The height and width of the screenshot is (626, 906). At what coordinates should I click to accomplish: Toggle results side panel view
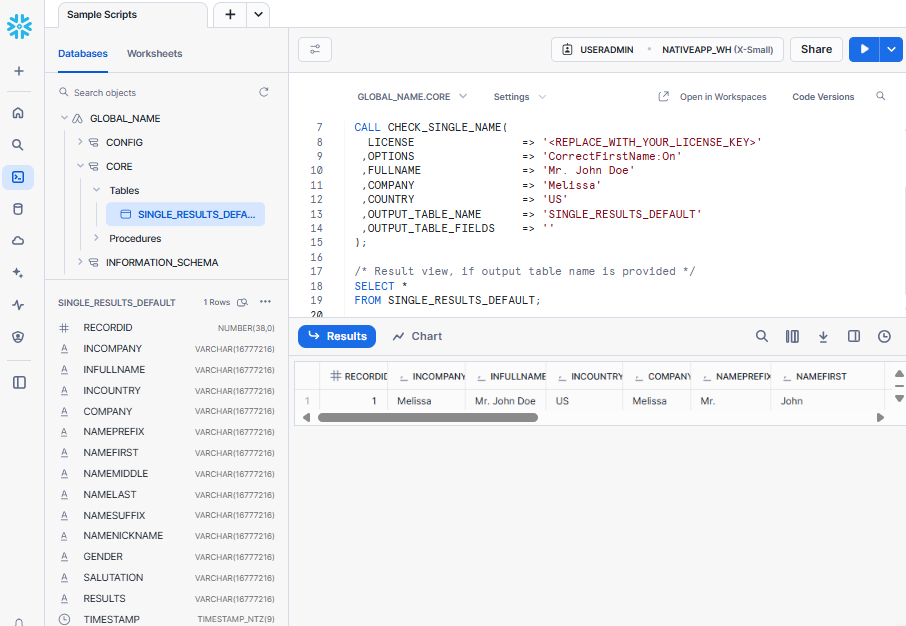pyautogui.click(x=854, y=336)
